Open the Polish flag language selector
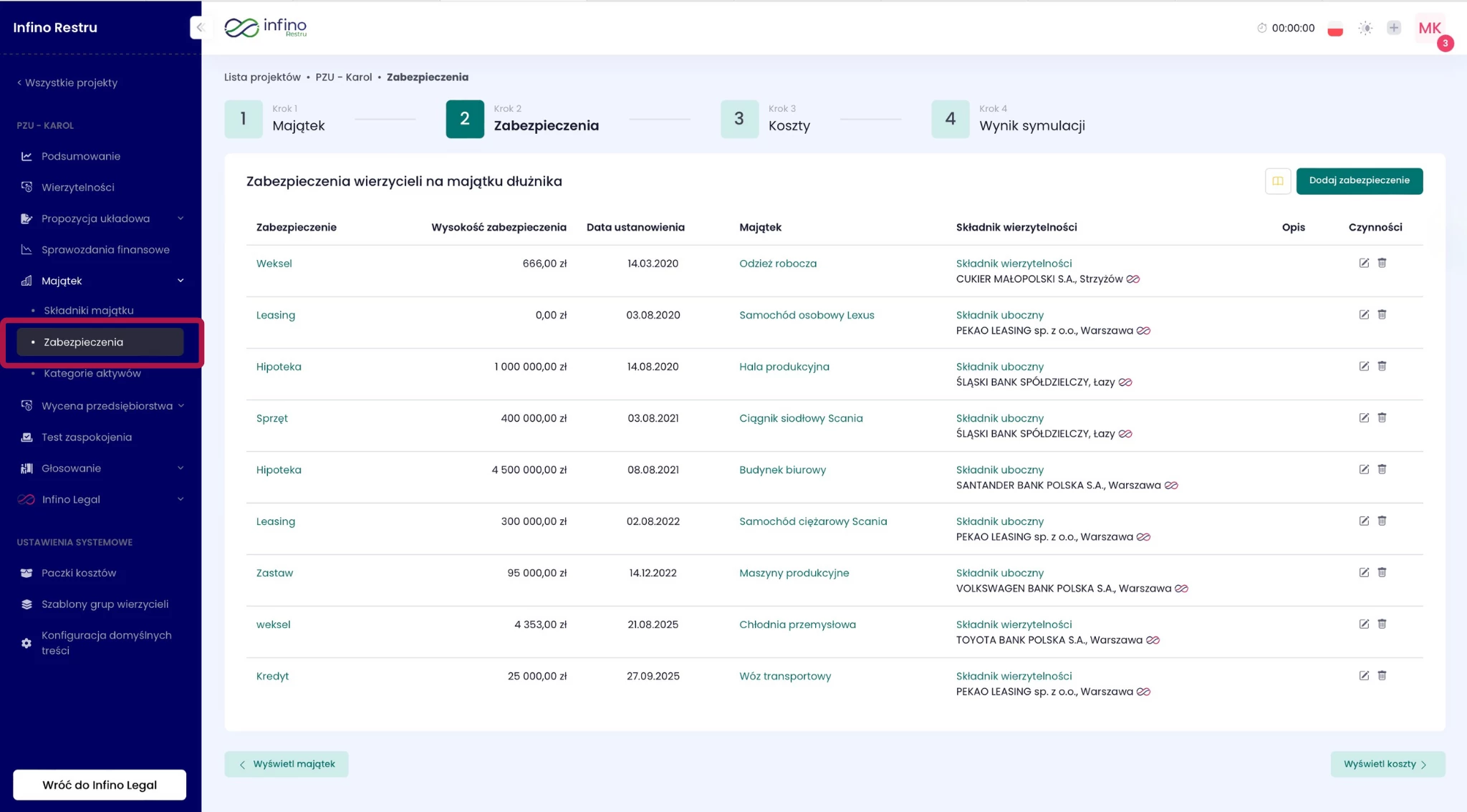 click(x=1335, y=29)
